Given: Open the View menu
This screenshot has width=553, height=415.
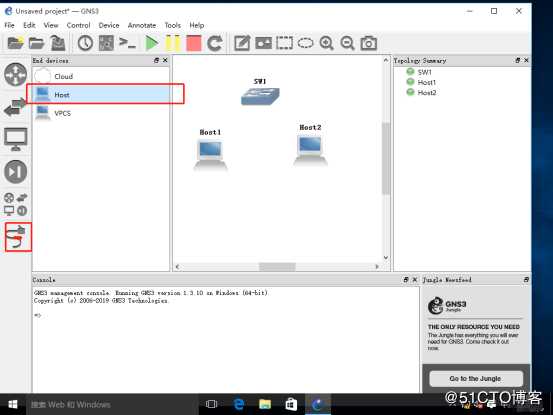Looking at the screenshot, I should tap(51, 25).
